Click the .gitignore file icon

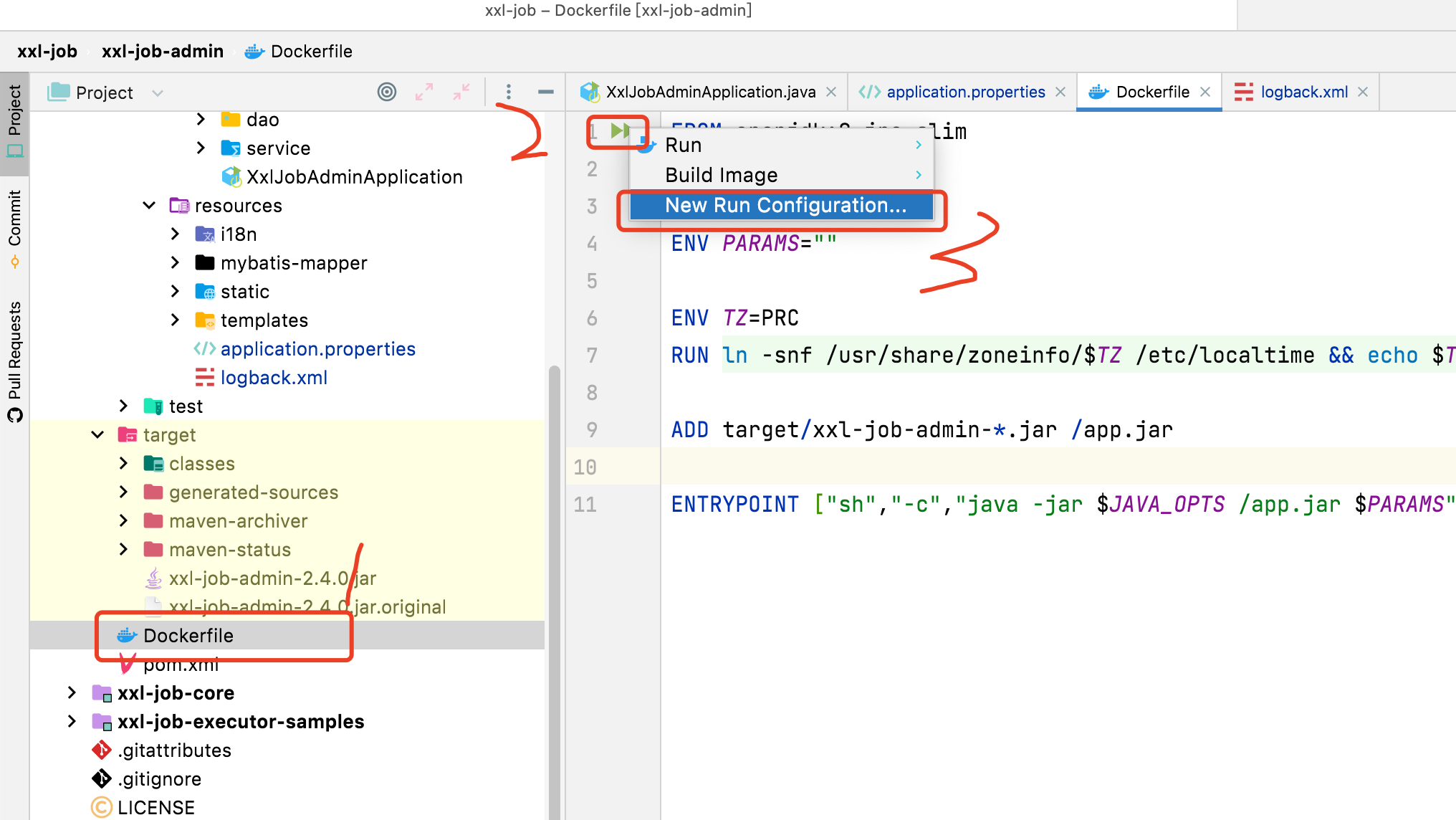click(x=102, y=778)
